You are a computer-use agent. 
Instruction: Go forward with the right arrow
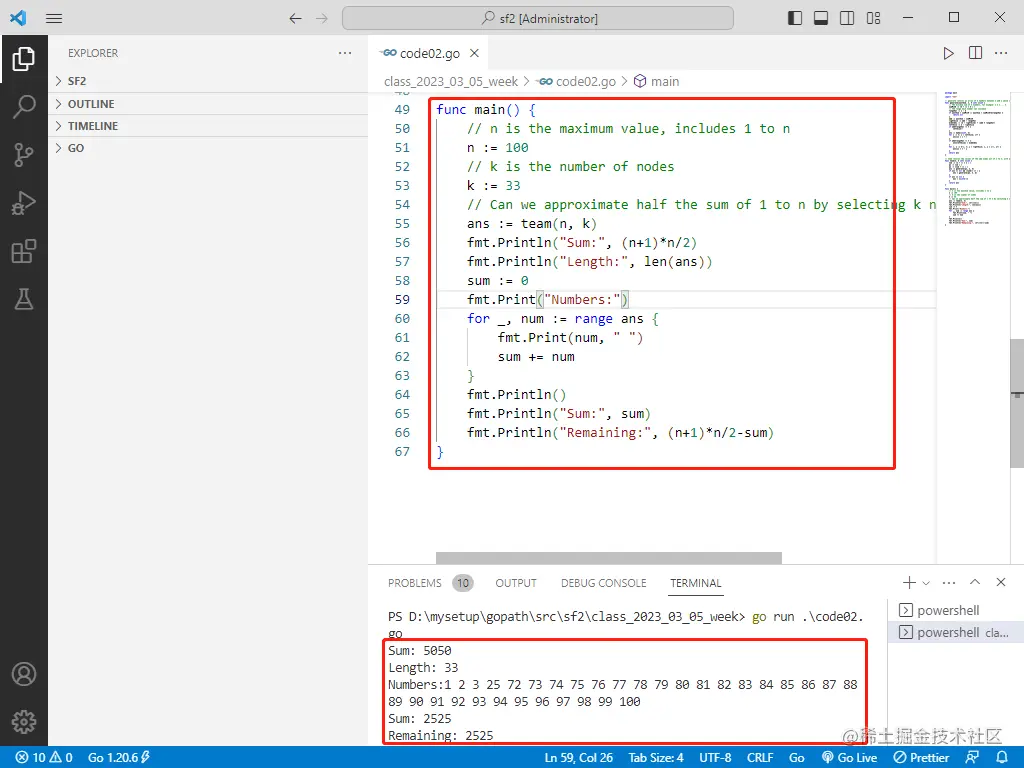click(322, 18)
